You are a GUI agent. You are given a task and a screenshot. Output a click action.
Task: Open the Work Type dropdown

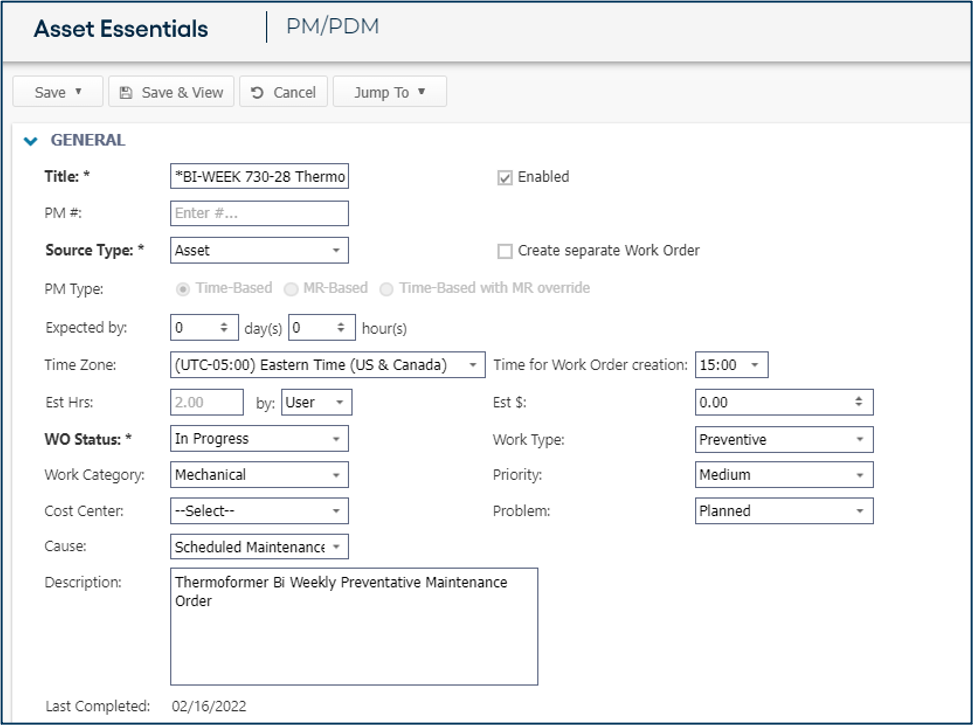pos(784,439)
